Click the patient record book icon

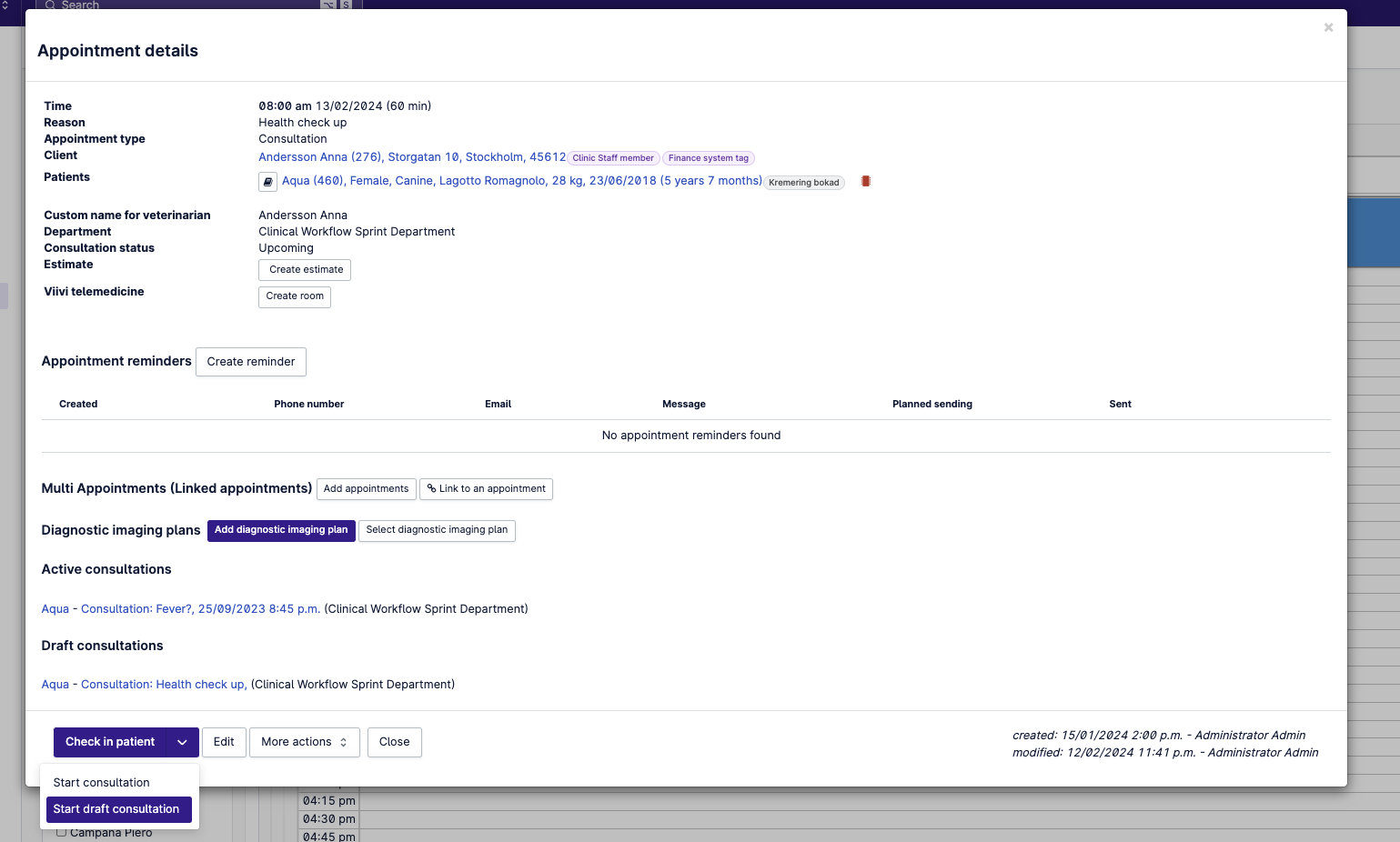tap(267, 182)
